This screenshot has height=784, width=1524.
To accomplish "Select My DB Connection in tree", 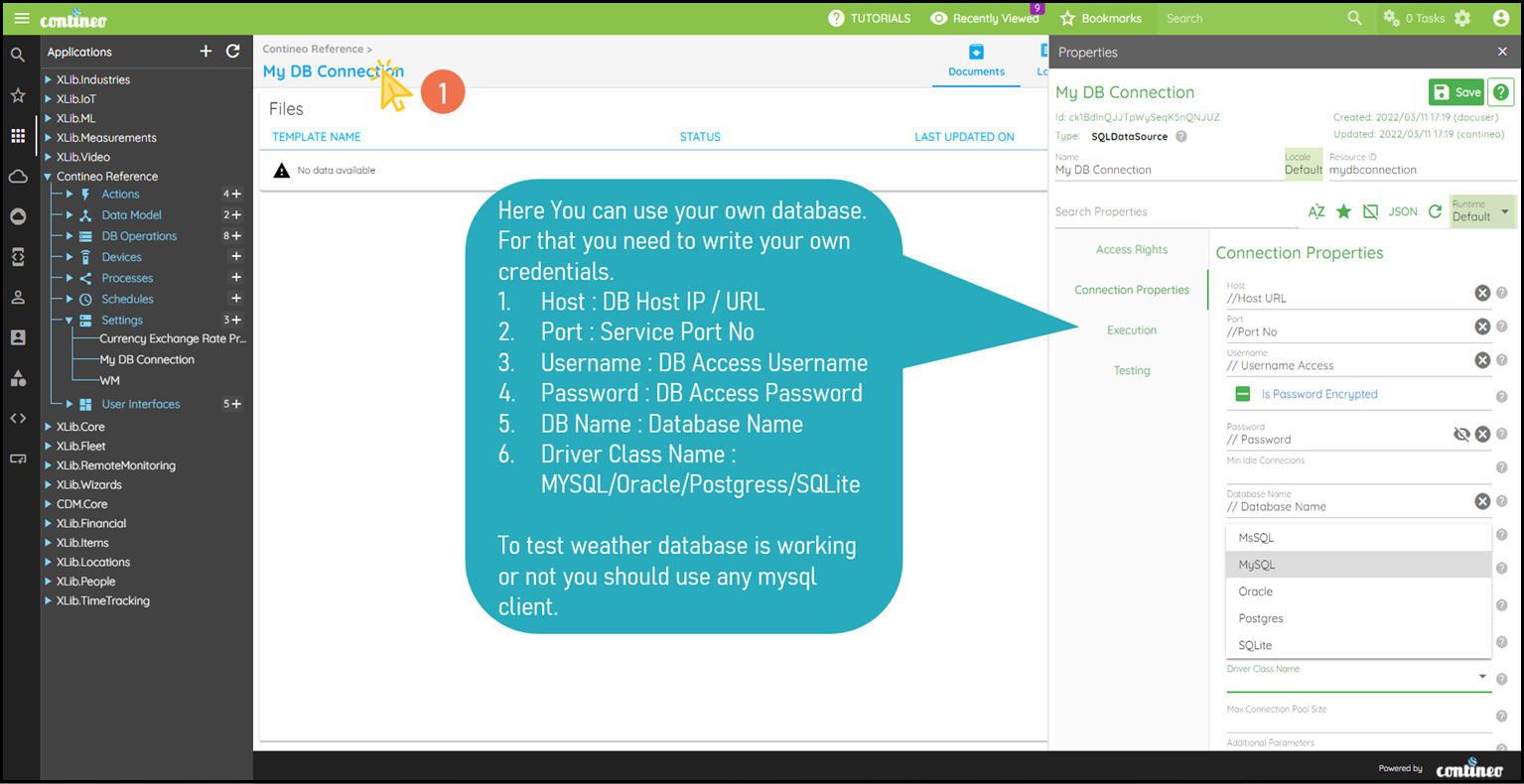I will pyautogui.click(x=147, y=359).
